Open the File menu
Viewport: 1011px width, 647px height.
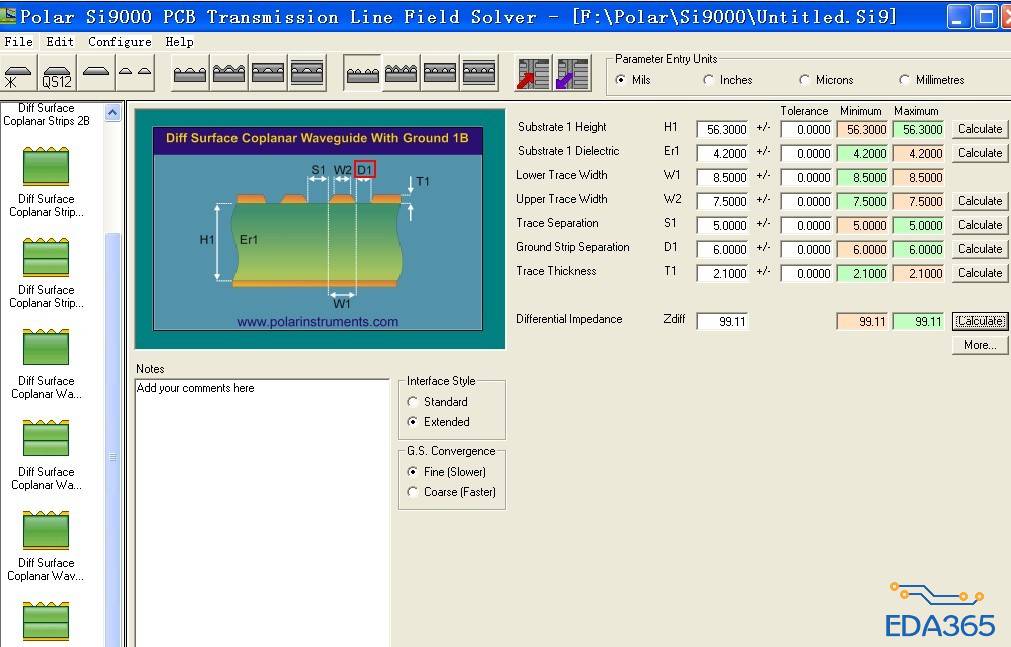19,42
